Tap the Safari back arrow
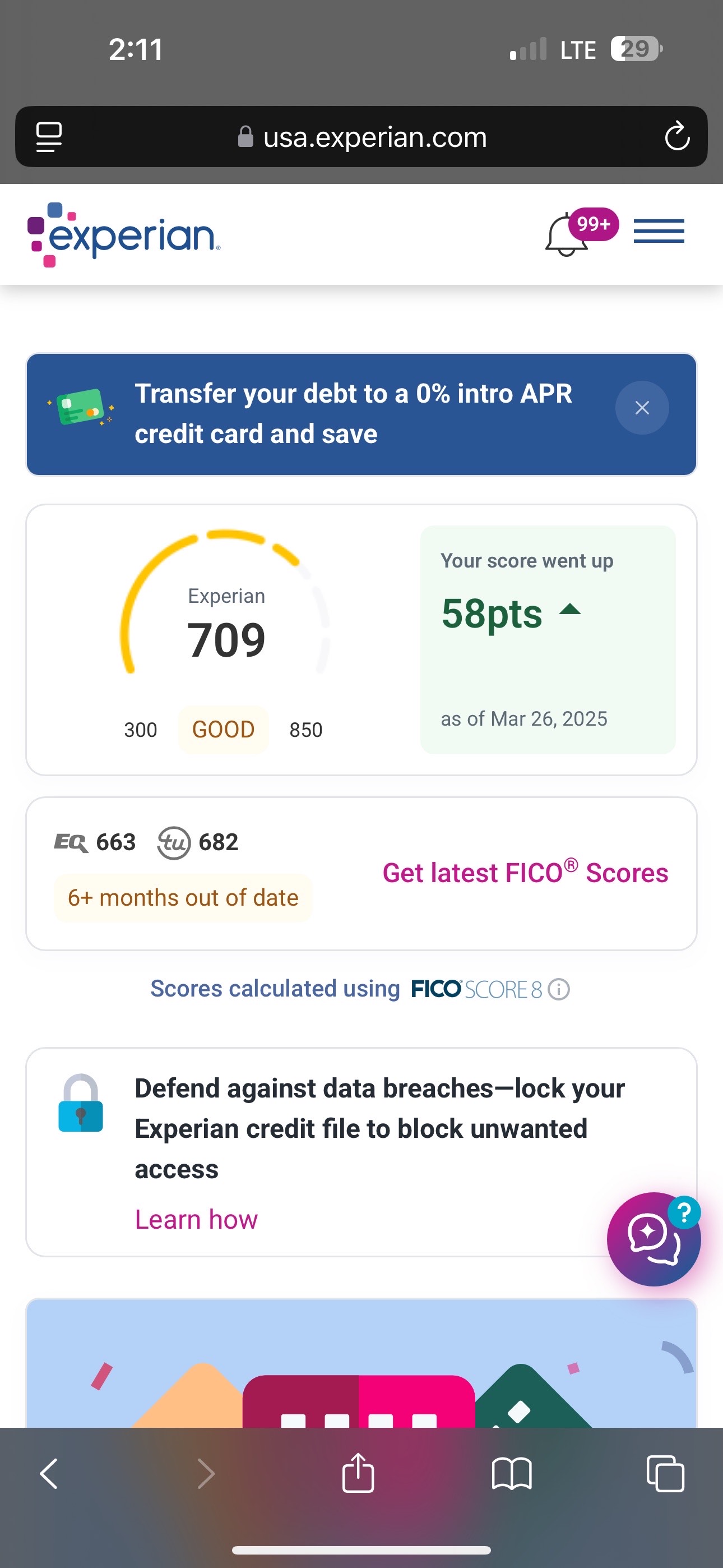The width and height of the screenshot is (723, 1568). pyautogui.click(x=49, y=1474)
